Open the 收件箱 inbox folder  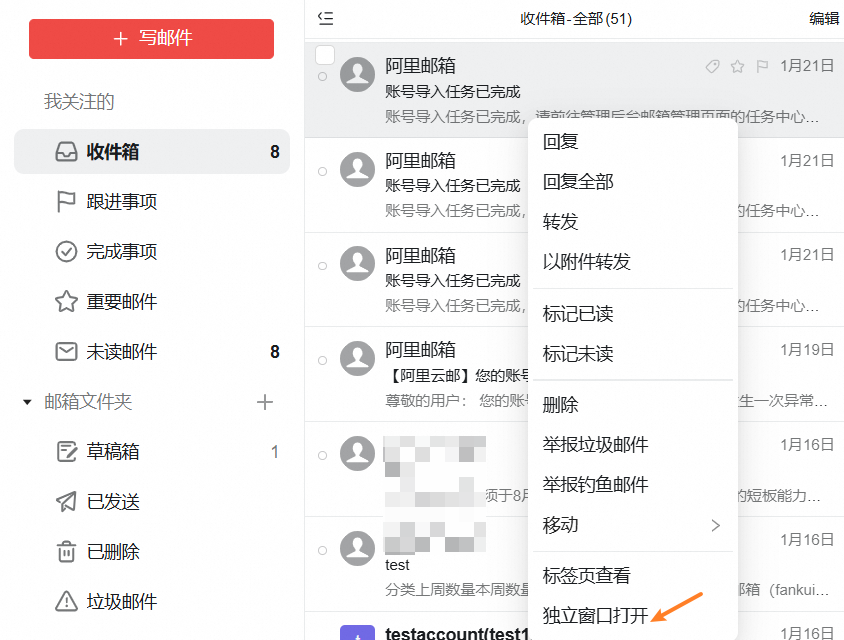[152, 152]
